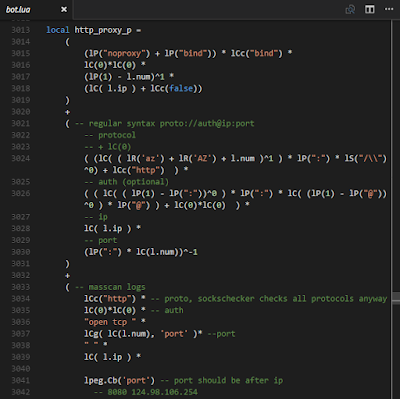The height and width of the screenshot is (399, 400).
Task: Split the editor with the split icon
Action: tap(370, 9)
